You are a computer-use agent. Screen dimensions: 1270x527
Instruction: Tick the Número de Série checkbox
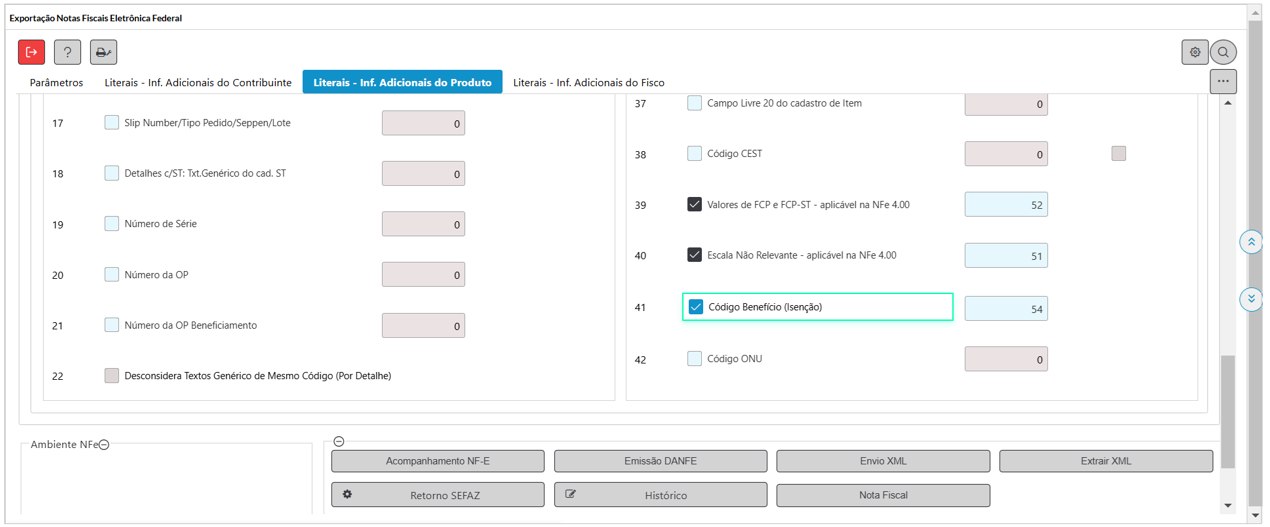112,223
